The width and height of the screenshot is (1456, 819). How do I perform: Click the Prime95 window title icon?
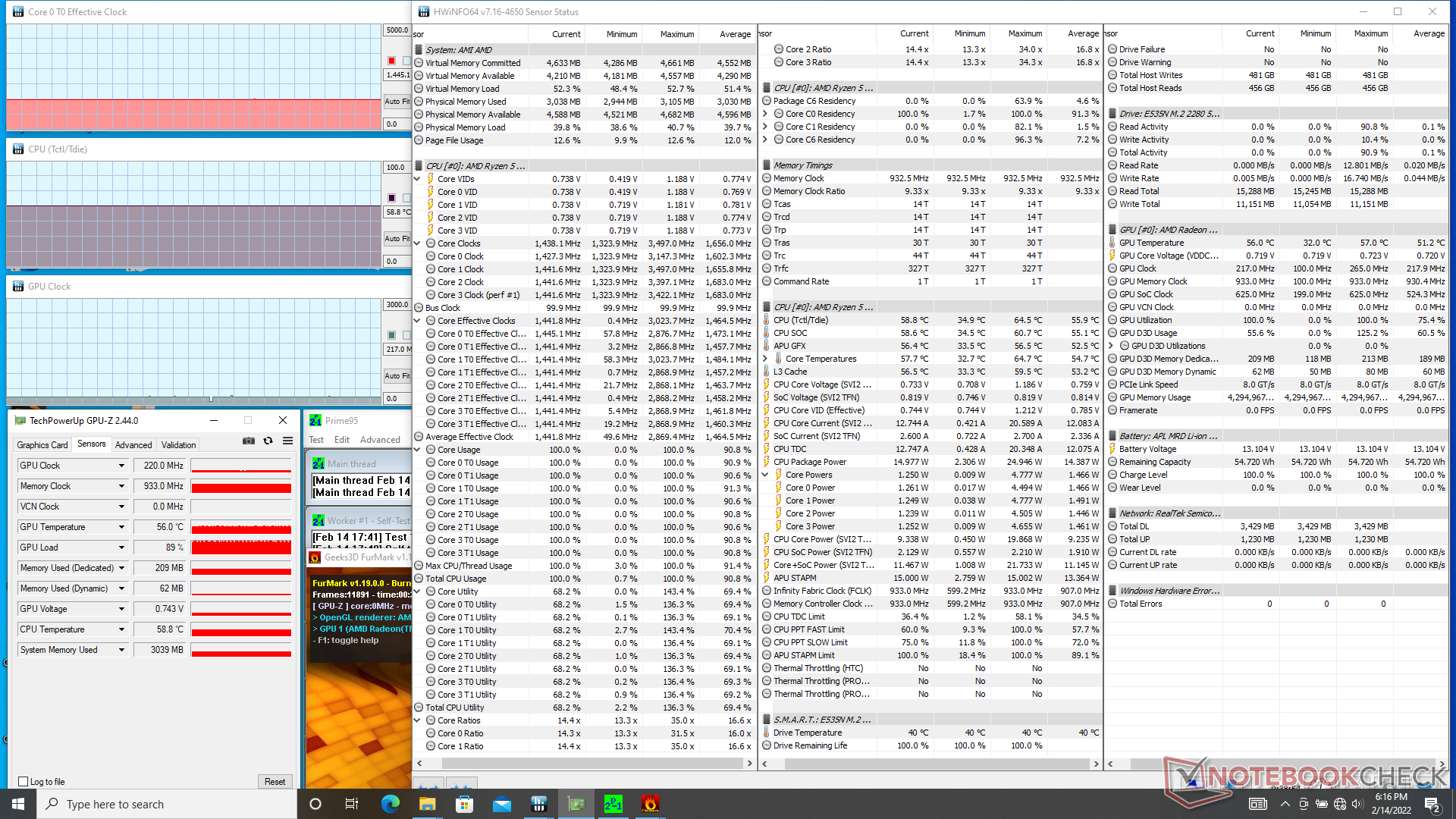click(315, 420)
